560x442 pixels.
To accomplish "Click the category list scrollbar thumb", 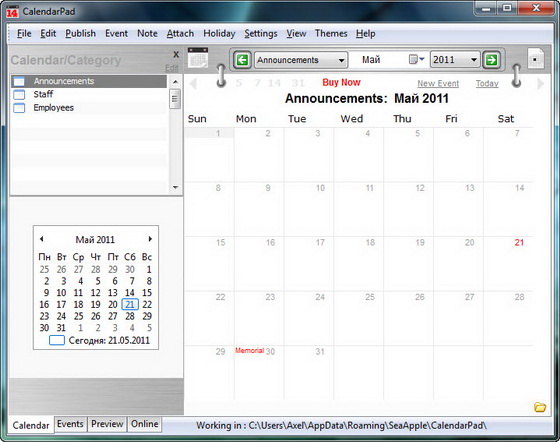I will tap(175, 99).
